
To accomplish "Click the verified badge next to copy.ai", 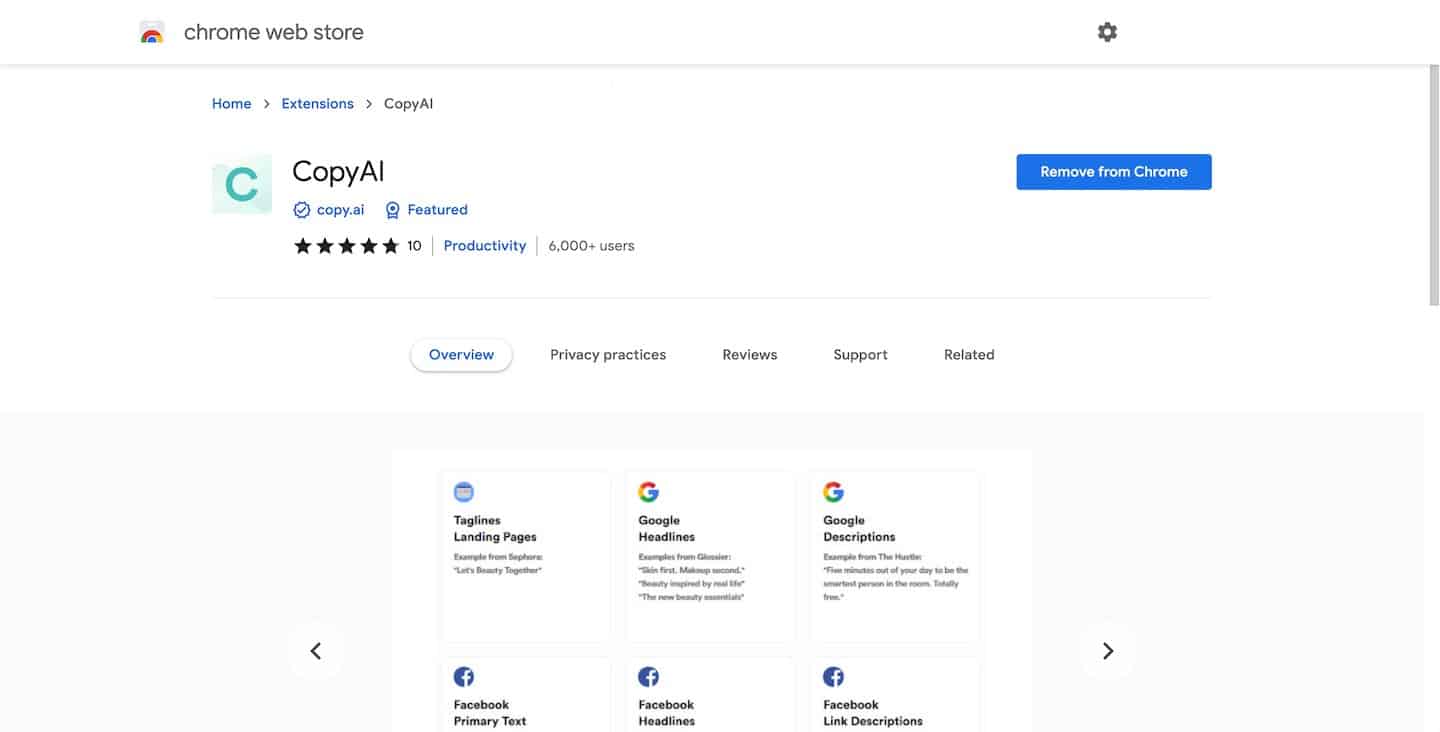I will pyautogui.click(x=302, y=210).
